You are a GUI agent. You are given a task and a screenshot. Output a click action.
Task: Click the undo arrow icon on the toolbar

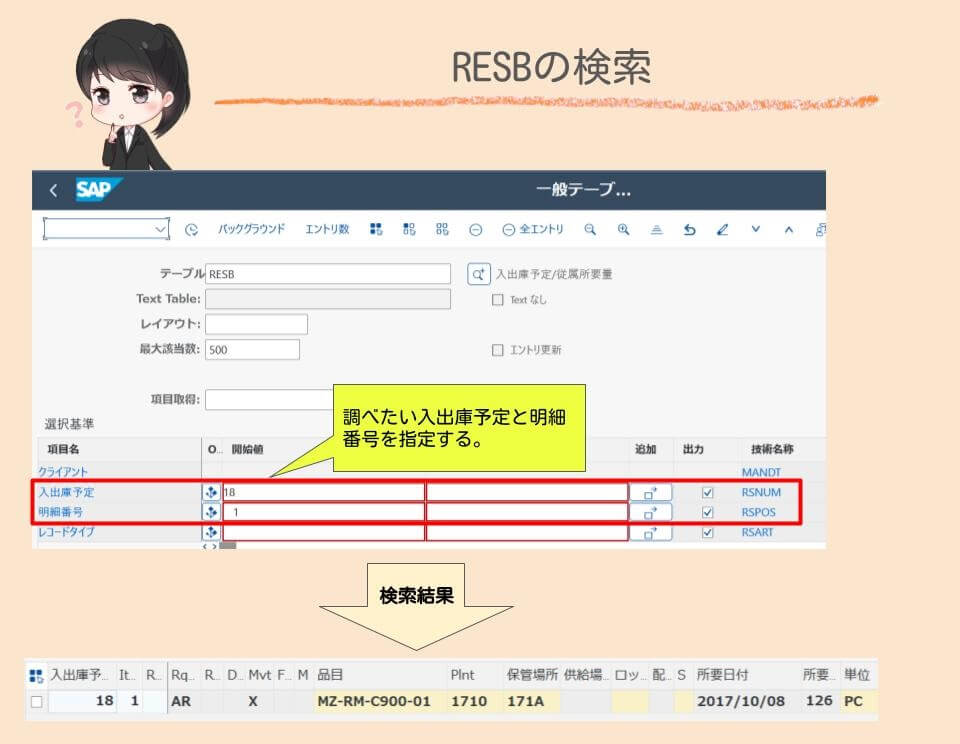tap(690, 229)
